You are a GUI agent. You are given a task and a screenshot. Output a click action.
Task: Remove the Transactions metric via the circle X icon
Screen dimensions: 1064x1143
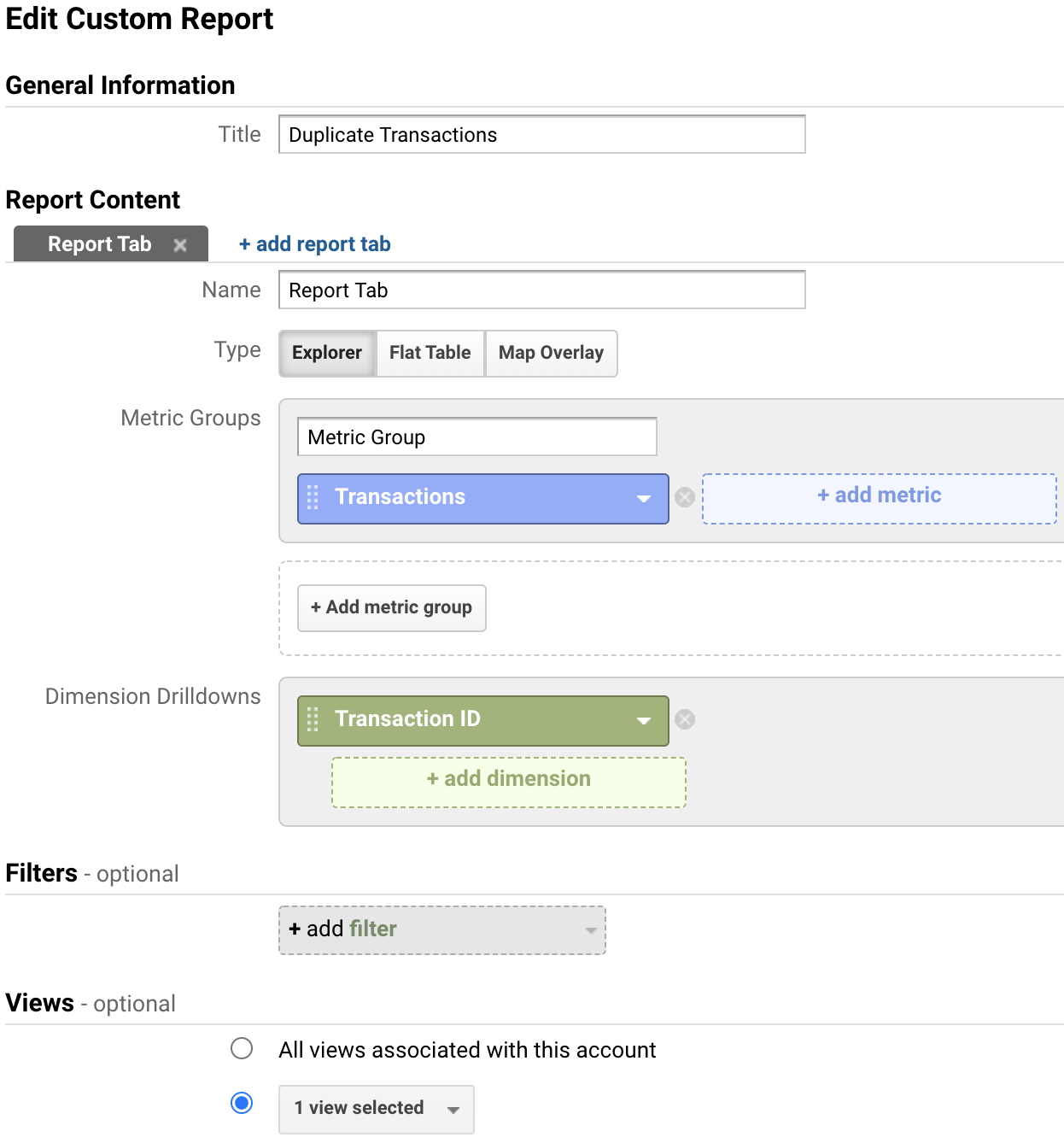pyautogui.click(x=685, y=497)
